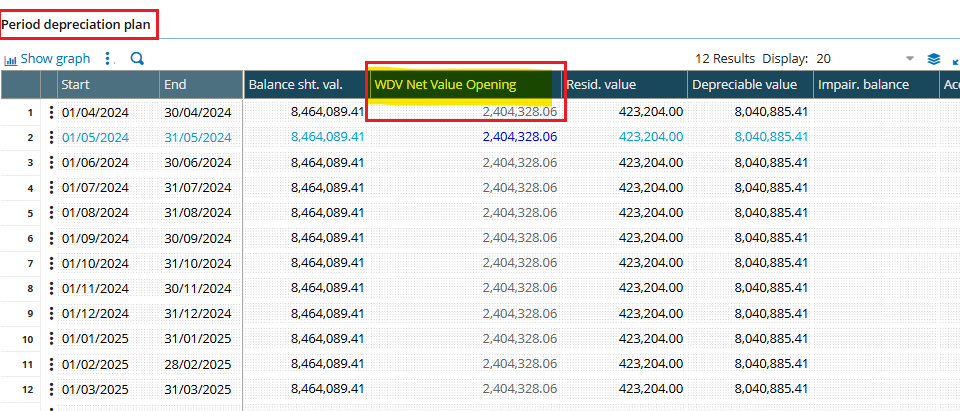Open the 01/05/2024 start date link

[95, 137]
